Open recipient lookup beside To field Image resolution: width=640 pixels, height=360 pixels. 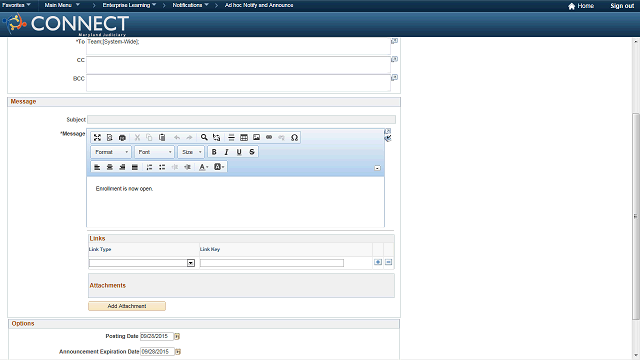click(394, 41)
